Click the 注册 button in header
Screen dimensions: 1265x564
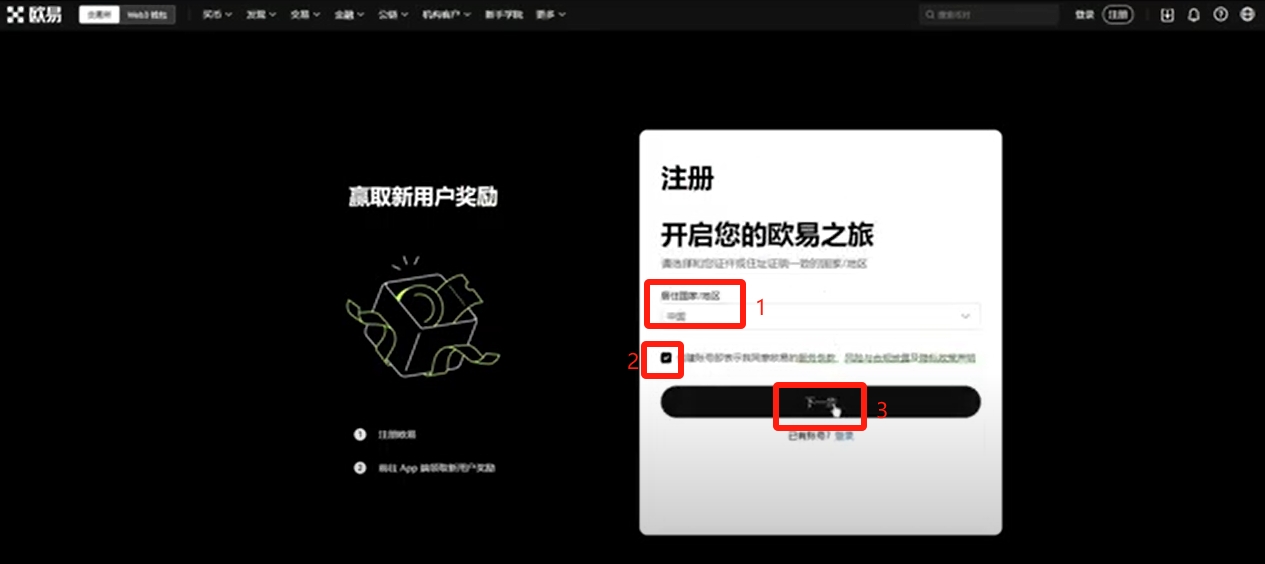click(x=1118, y=15)
